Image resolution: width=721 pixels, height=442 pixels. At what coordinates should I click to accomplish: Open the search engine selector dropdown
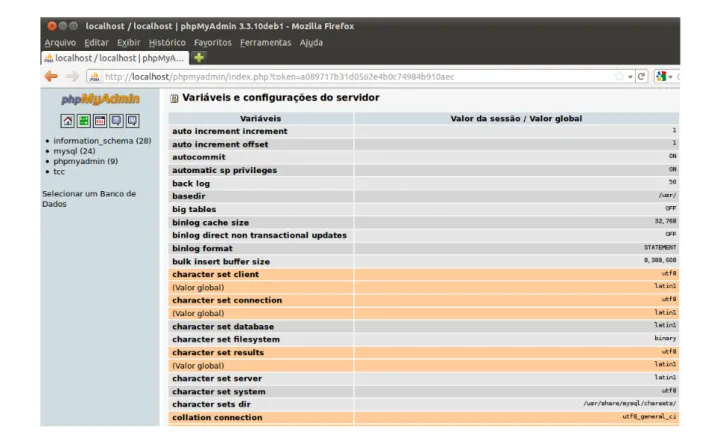(x=670, y=77)
